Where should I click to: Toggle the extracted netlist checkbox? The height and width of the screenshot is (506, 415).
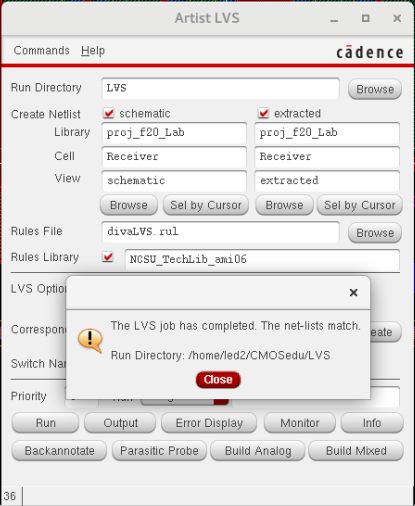[263, 113]
